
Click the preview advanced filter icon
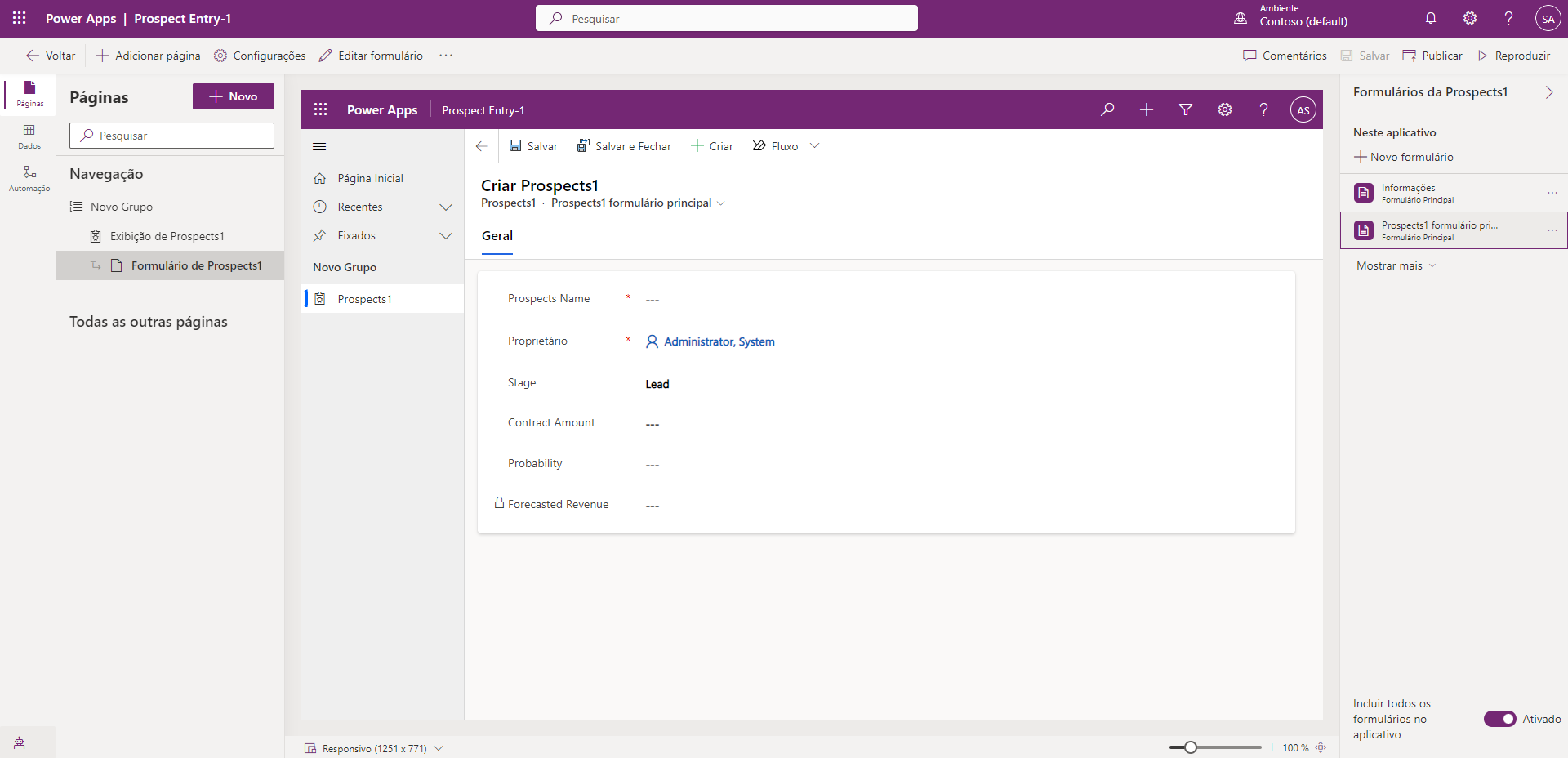(x=1186, y=109)
